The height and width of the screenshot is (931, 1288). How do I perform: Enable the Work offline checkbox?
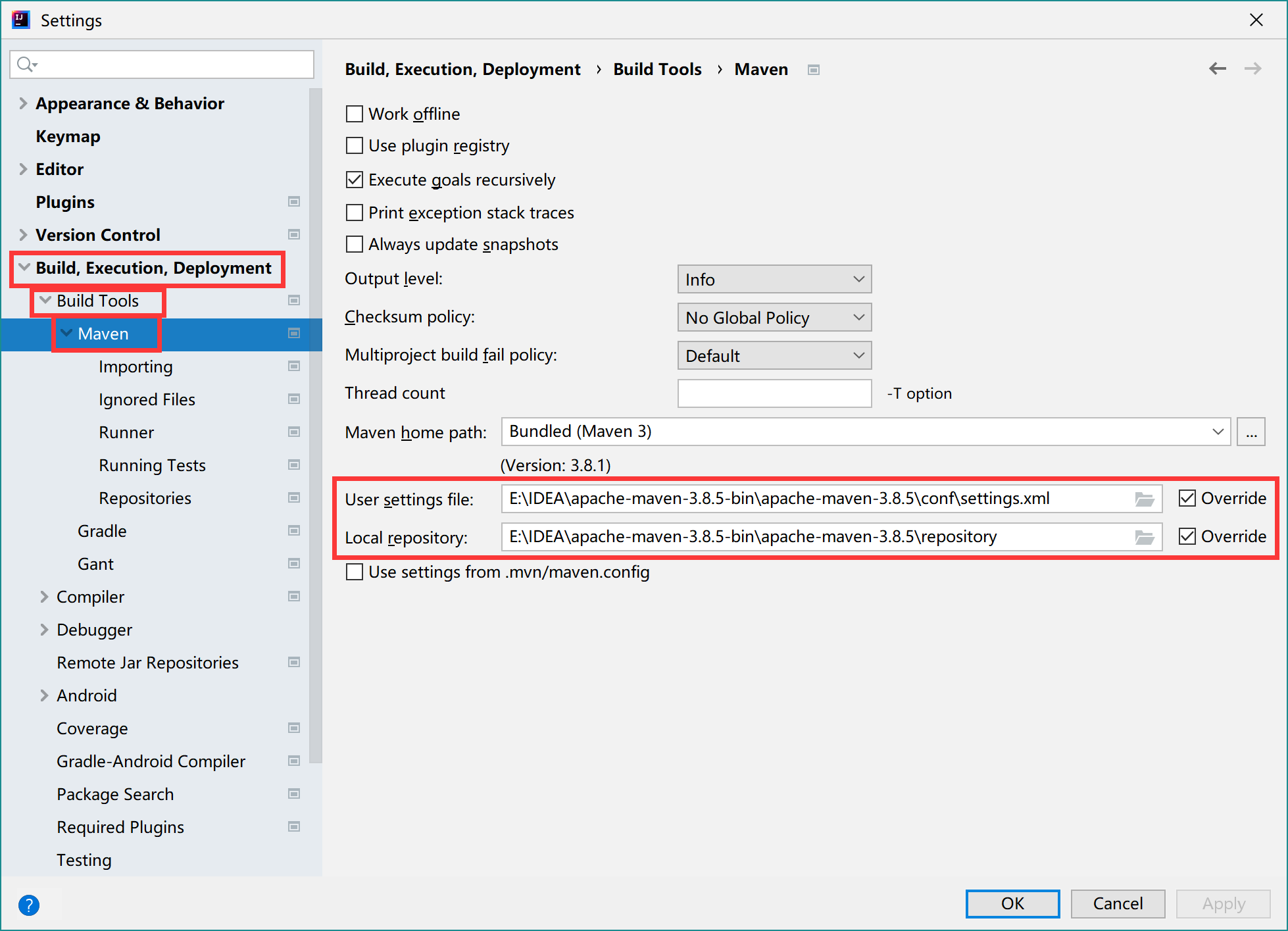pyautogui.click(x=355, y=114)
